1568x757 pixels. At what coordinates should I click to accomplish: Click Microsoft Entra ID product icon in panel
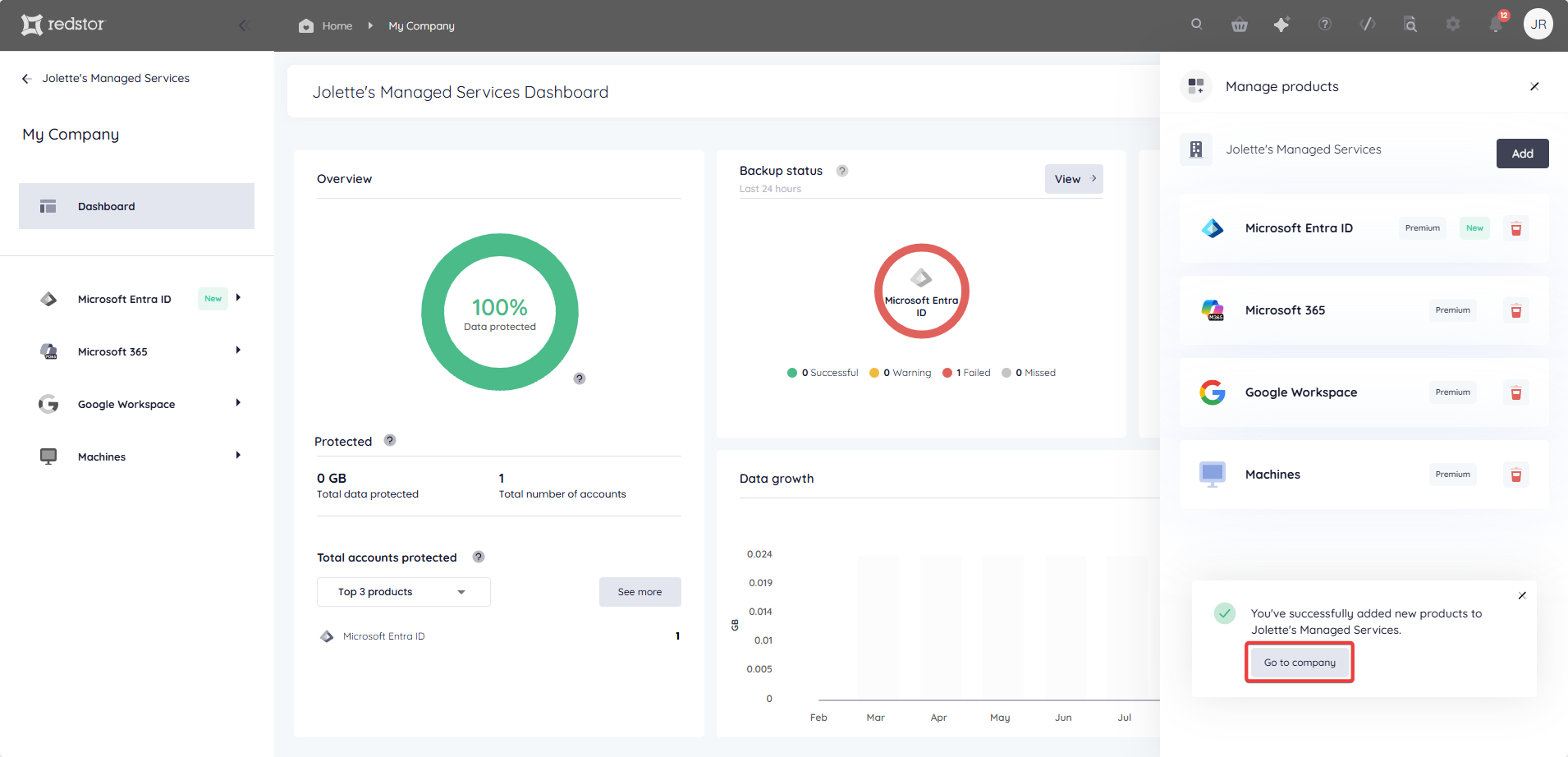[x=1213, y=228]
